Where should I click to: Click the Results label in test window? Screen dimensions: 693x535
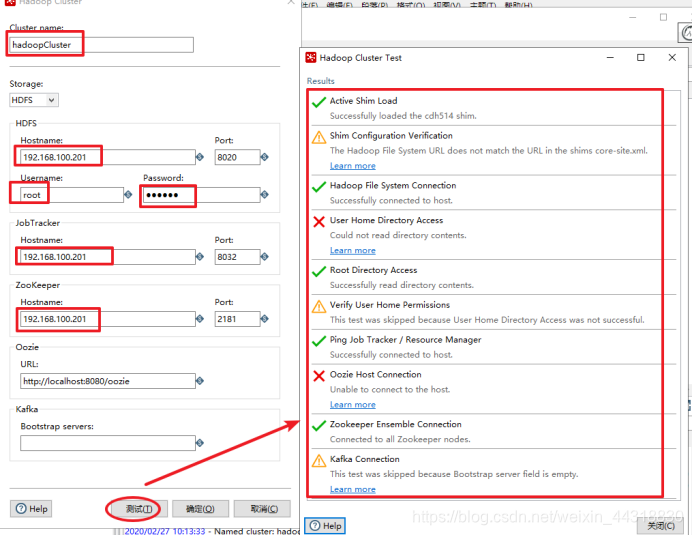point(320,81)
